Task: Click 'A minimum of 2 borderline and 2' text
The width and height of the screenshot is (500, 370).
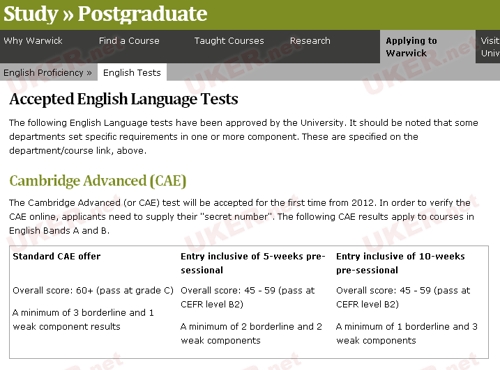Action: [x=251, y=327]
